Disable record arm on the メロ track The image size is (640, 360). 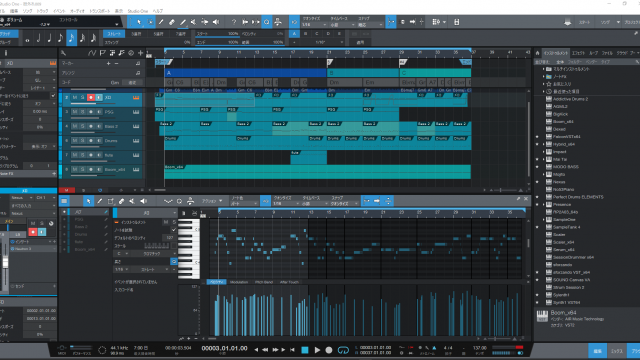coord(91,98)
